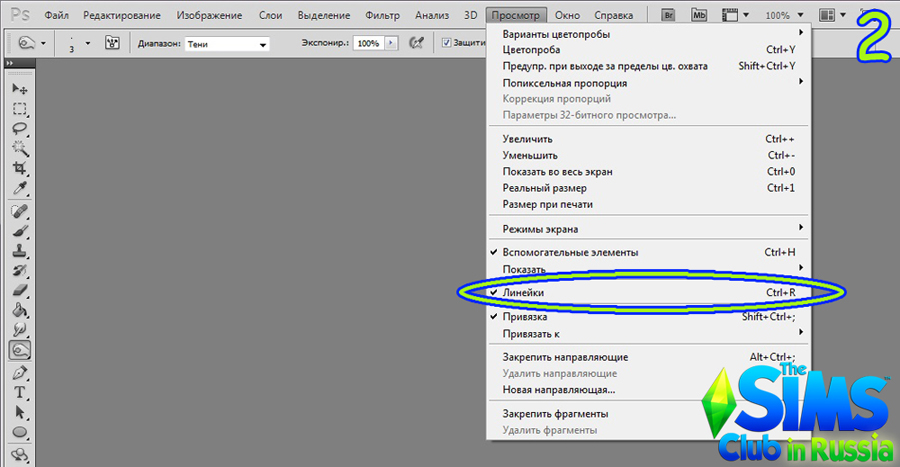Image resolution: width=900 pixels, height=467 pixels.
Task: Click Закрепить направляющие menu entry
Action: pyautogui.click(x=565, y=357)
